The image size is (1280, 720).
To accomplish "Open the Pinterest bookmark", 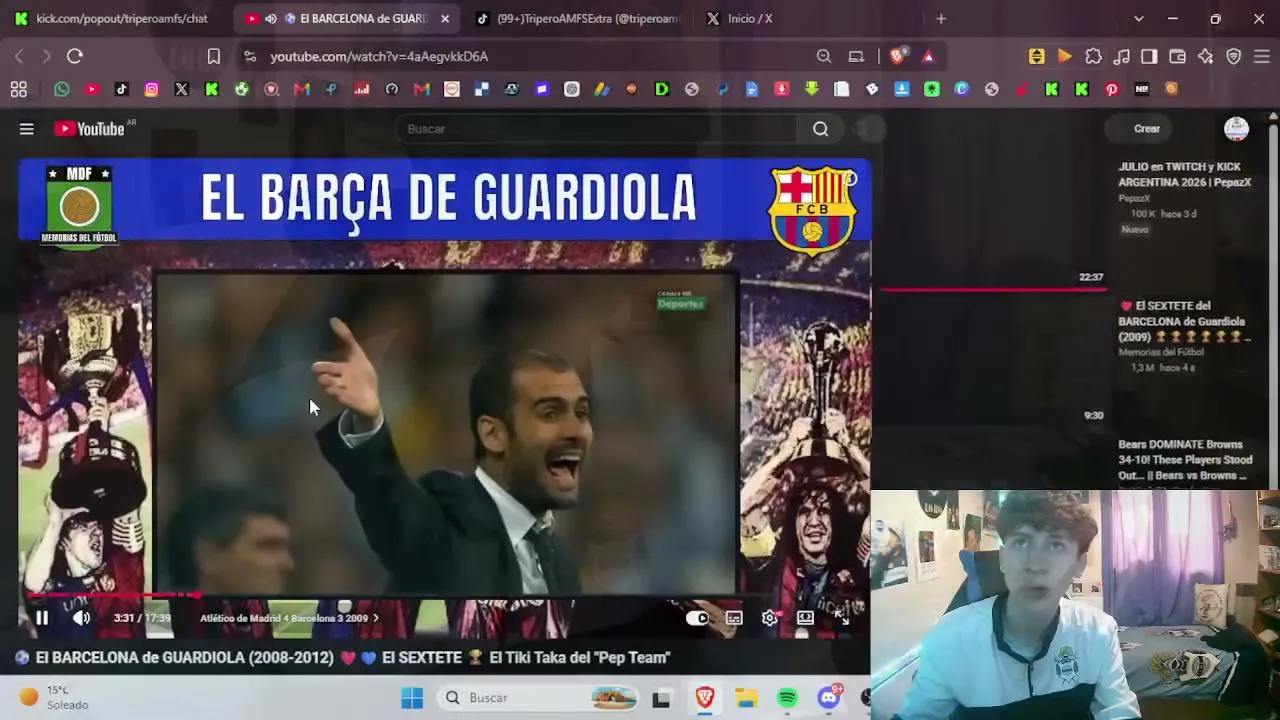I will click(1112, 90).
